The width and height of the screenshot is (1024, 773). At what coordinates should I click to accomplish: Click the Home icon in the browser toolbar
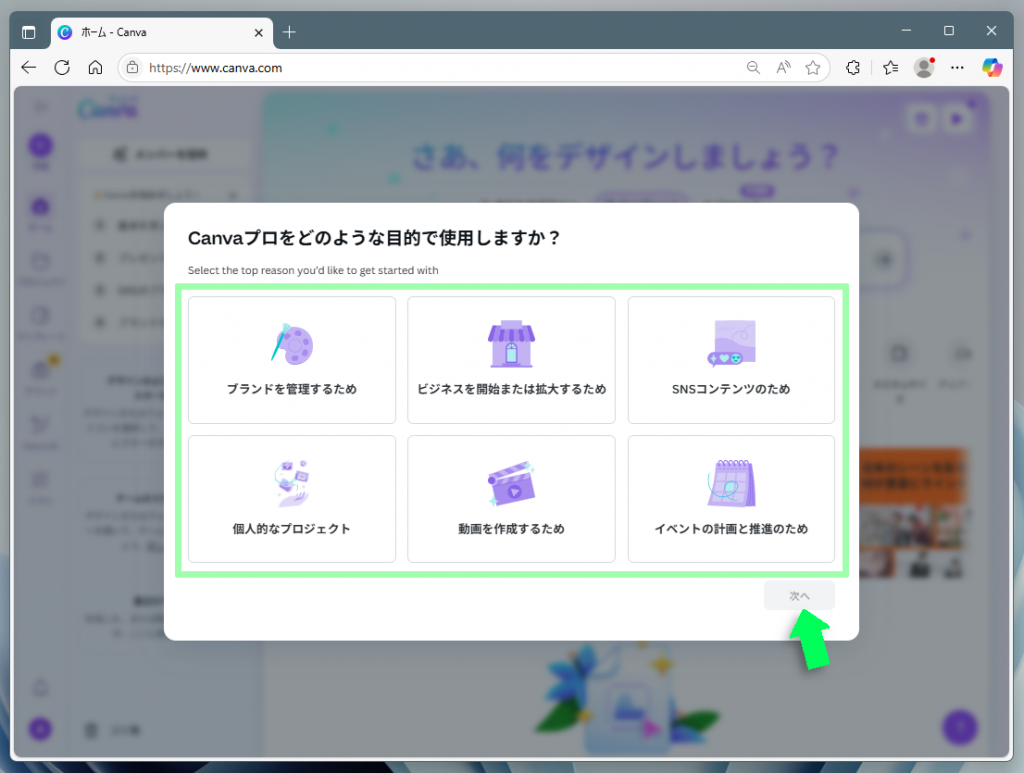(95, 67)
